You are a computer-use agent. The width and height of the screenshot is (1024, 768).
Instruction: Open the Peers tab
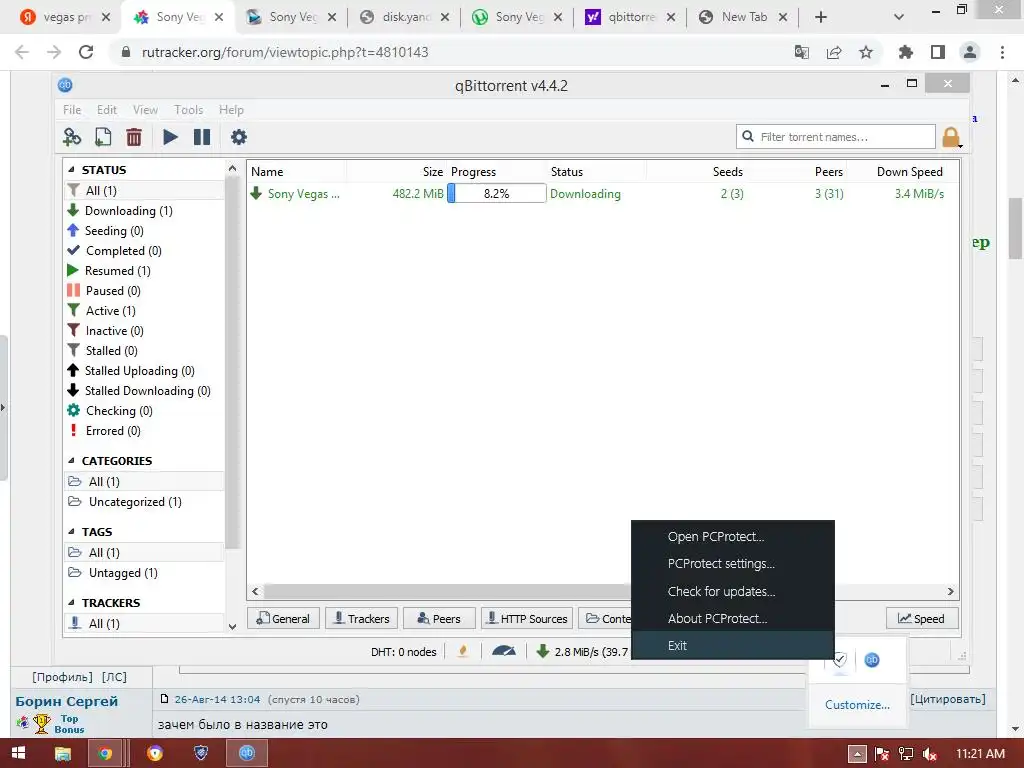(x=439, y=618)
